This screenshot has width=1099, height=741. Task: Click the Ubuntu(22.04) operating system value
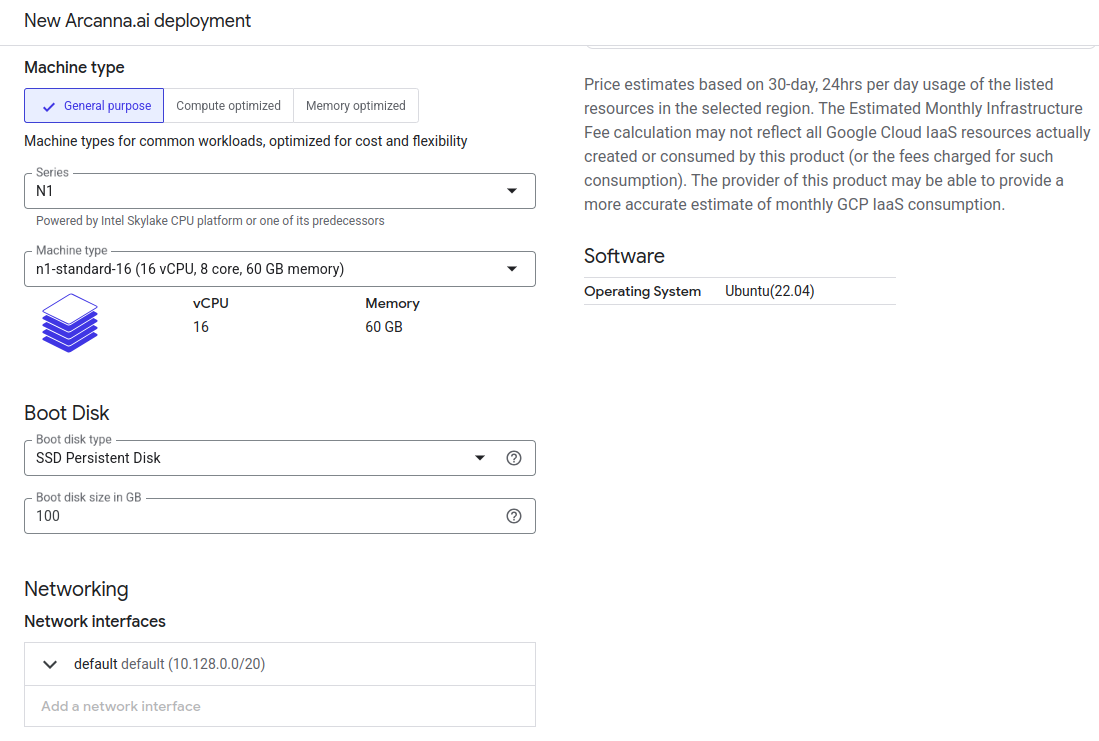[x=770, y=291]
